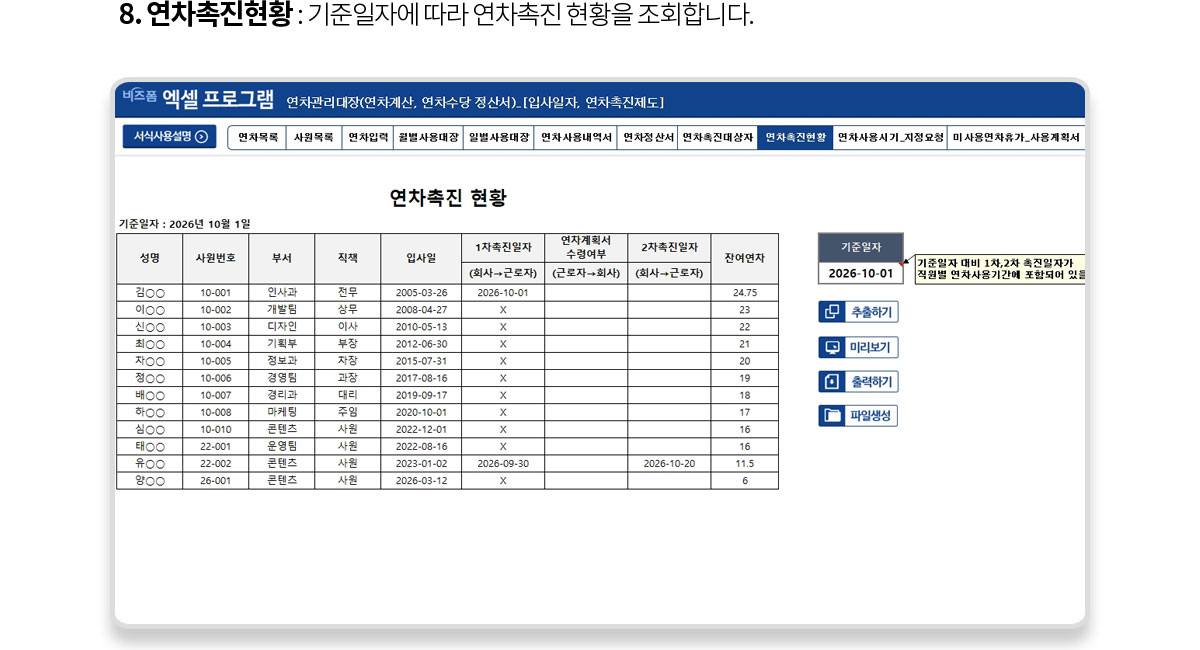Click the extract icon on 추출하기

[x=832, y=312]
